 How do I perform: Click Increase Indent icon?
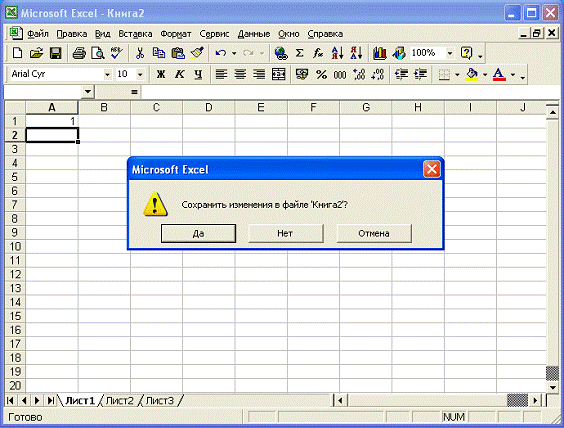[x=420, y=74]
